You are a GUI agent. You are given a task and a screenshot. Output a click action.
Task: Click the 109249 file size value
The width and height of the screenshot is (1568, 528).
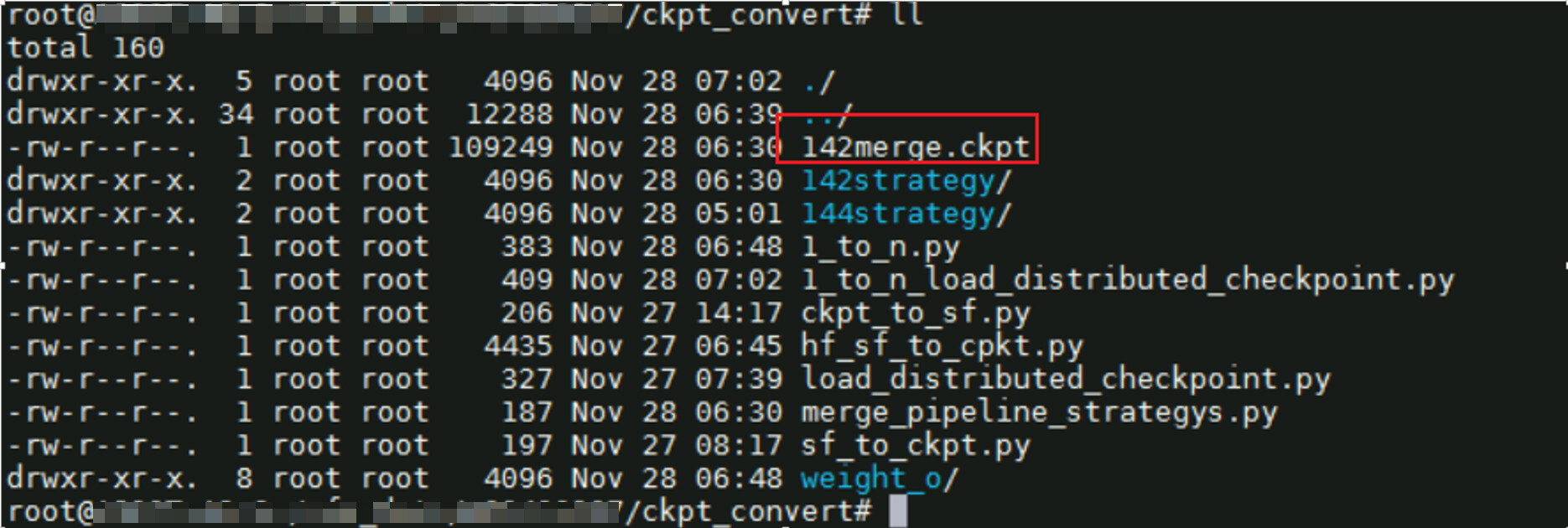pos(501,148)
